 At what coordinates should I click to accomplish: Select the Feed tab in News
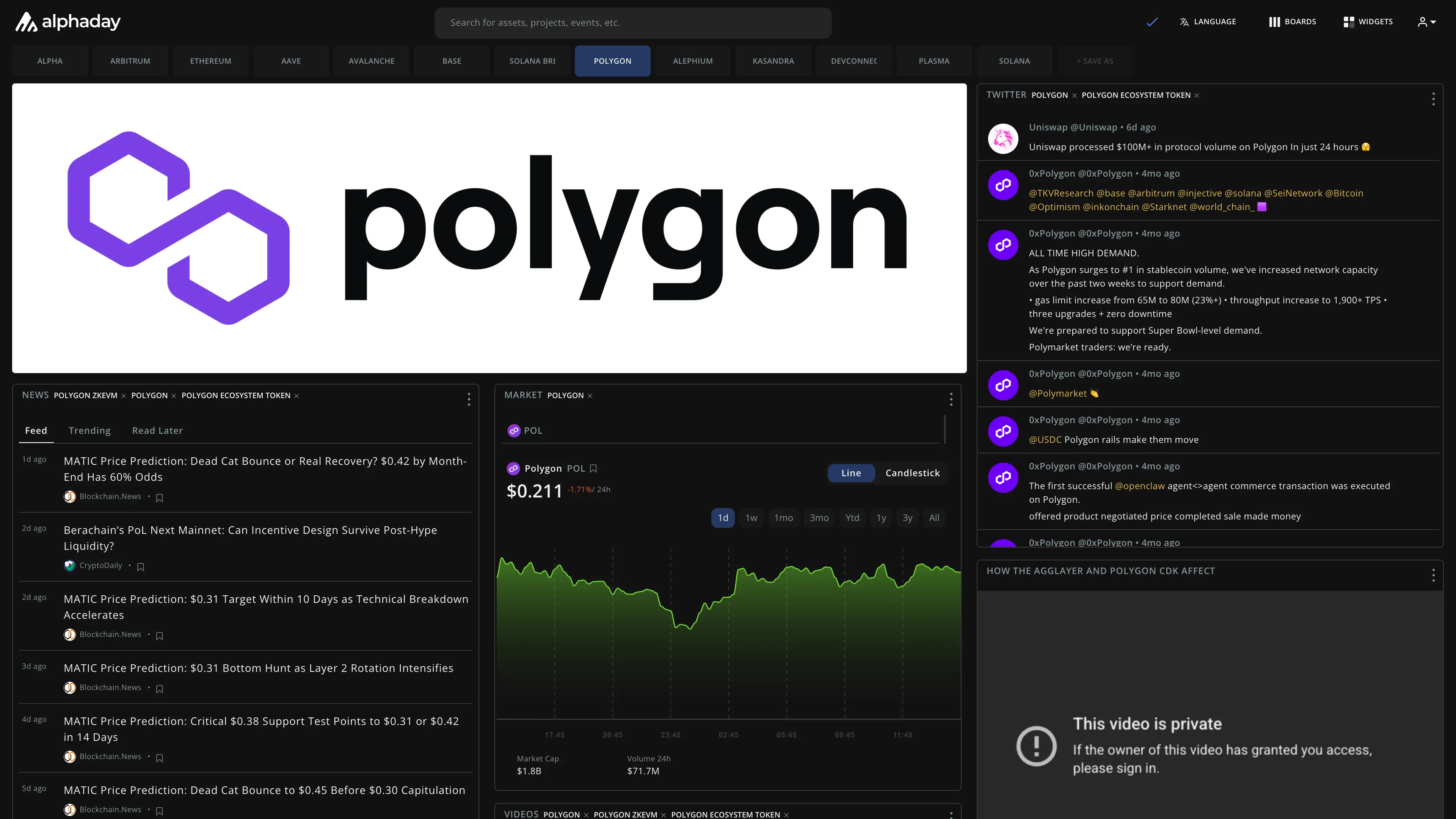tap(36, 431)
